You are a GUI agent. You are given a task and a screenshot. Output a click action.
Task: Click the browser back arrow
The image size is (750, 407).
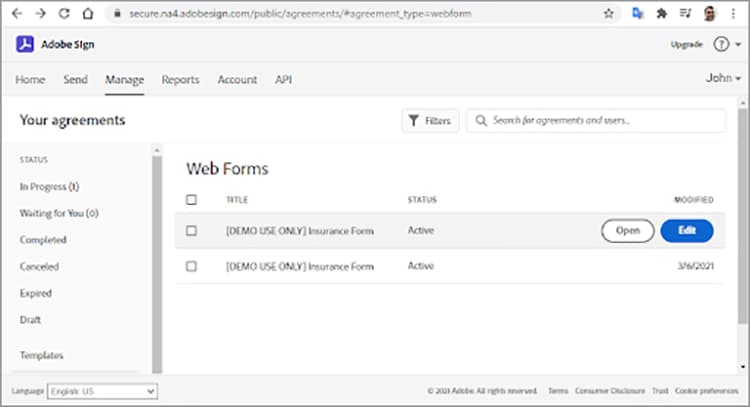click(x=17, y=14)
